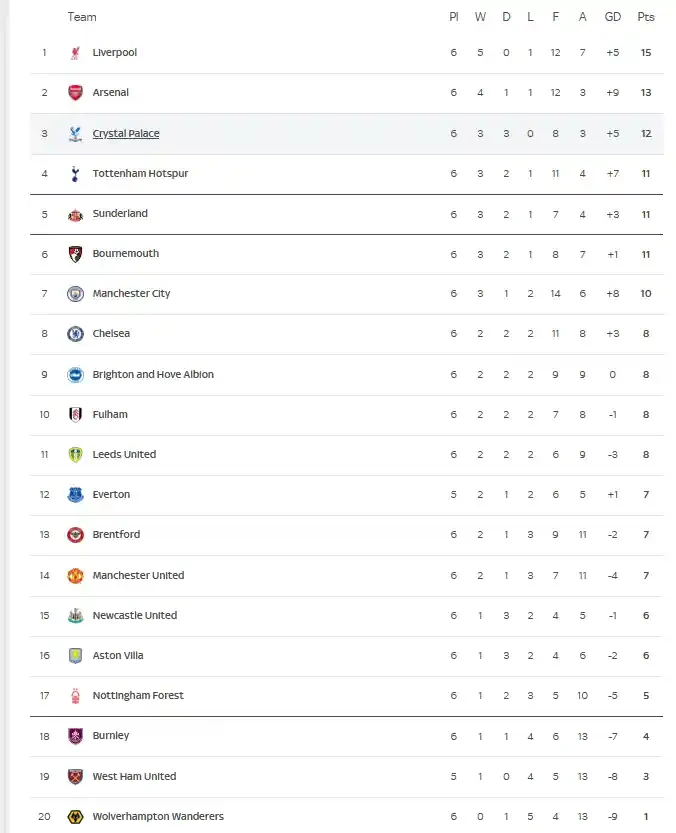Image resolution: width=676 pixels, height=833 pixels.
Task: Click the Wolverhampton Wanderers club crest
Action: 75,816
